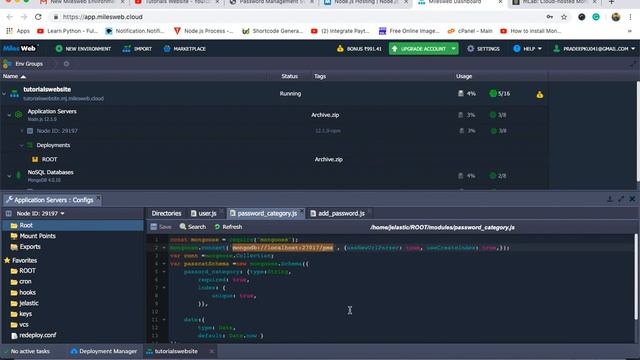The width and height of the screenshot is (640, 360).
Task: Close Application Servers : Configs tab
Action: 98,198
